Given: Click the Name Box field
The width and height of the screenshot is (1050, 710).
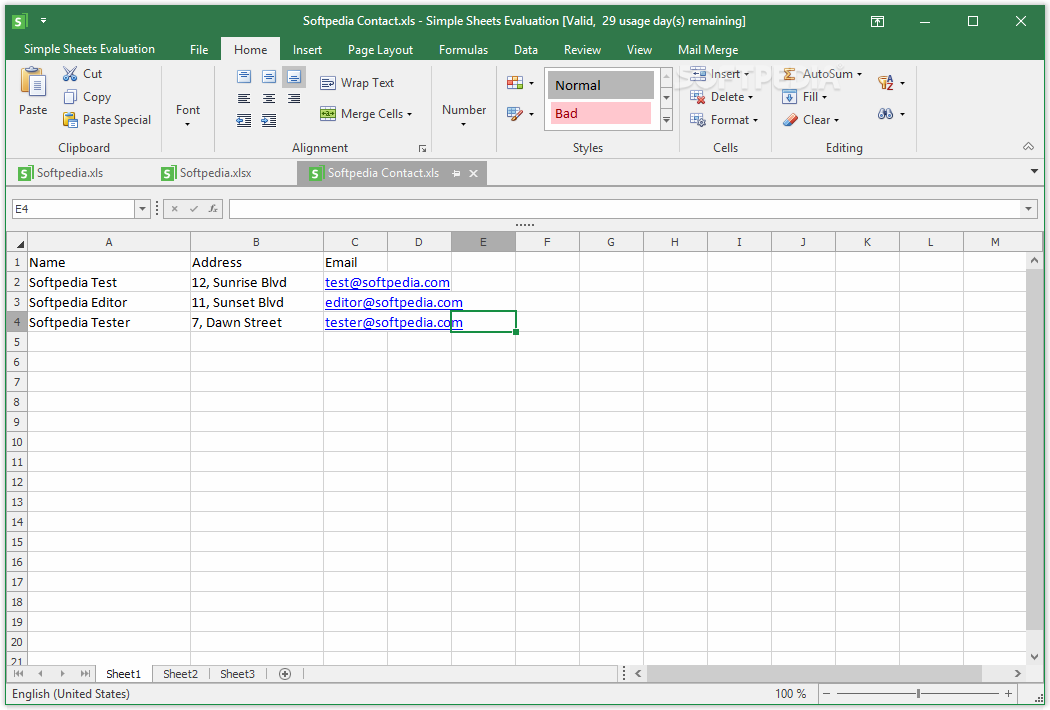Looking at the screenshot, I should click(x=74, y=209).
